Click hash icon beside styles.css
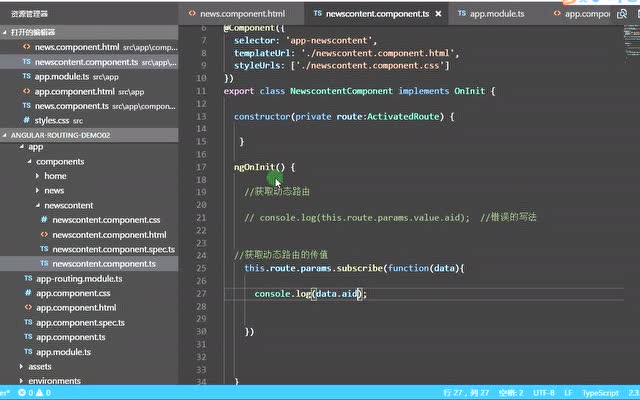Viewport: 640px width, 400px height. pyautogui.click(x=27, y=120)
